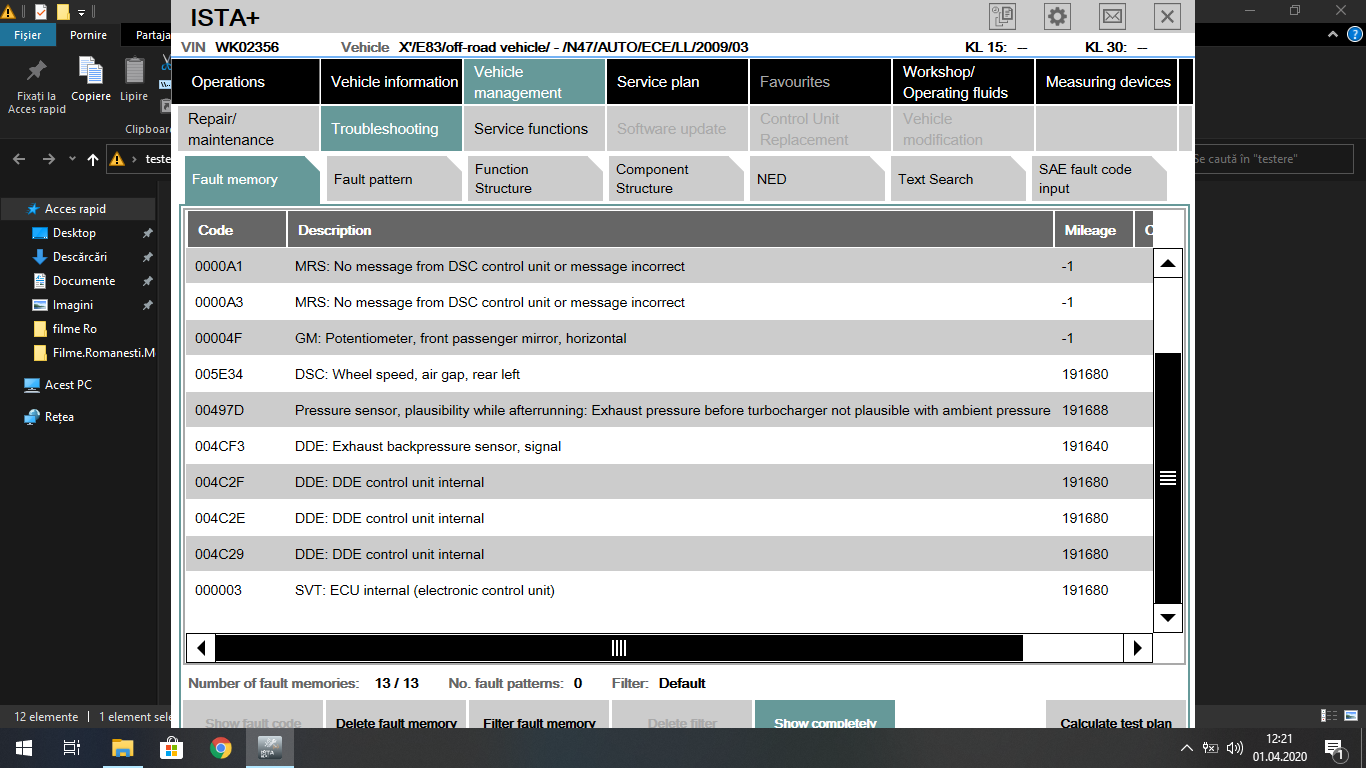
Task: Select fault 004CF3 exhaust backpressure sensor
Action: click(669, 446)
